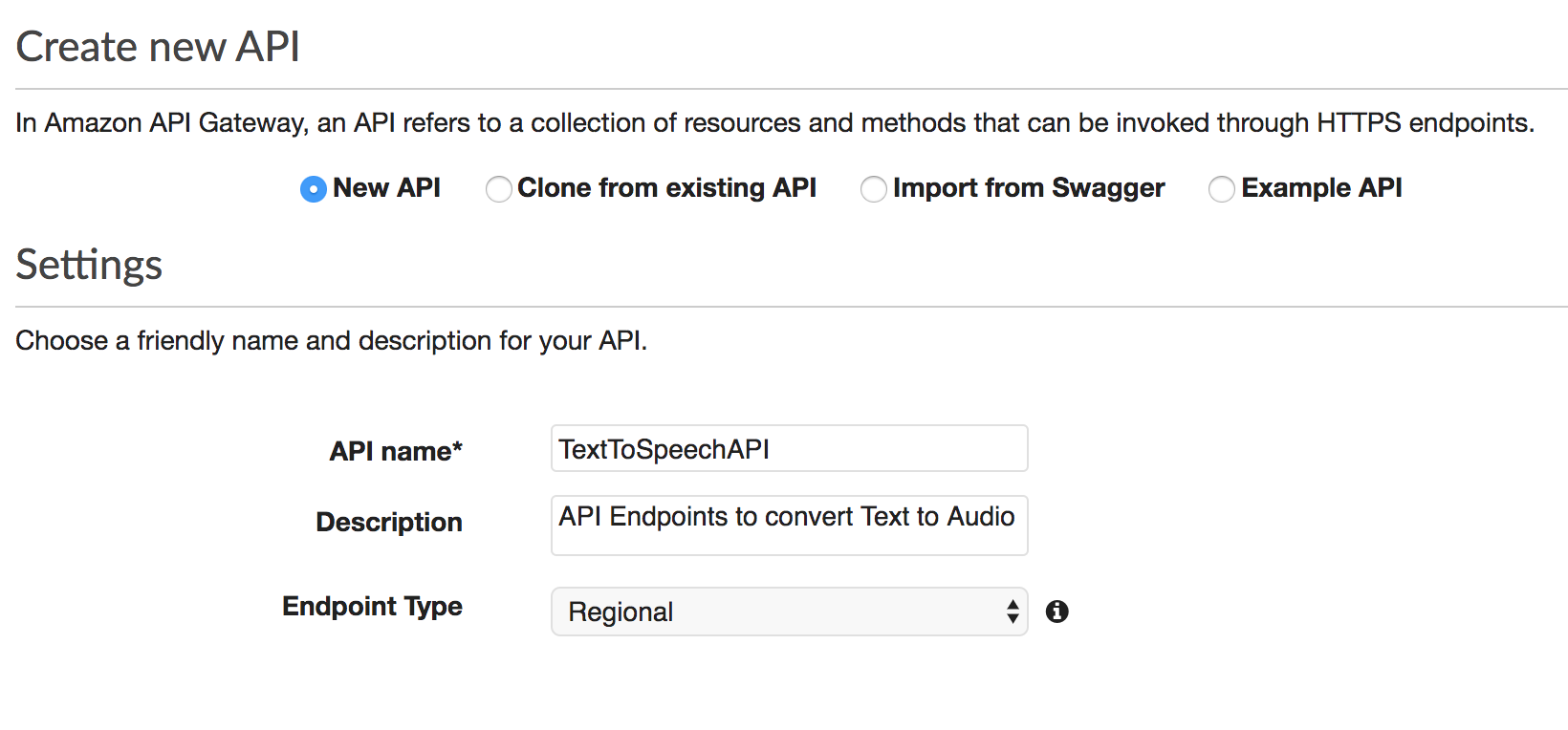The height and width of the screenshot is (730, 1568).
Task: Click the "Clone from existing API" label text
Action: tap(666, 188)
